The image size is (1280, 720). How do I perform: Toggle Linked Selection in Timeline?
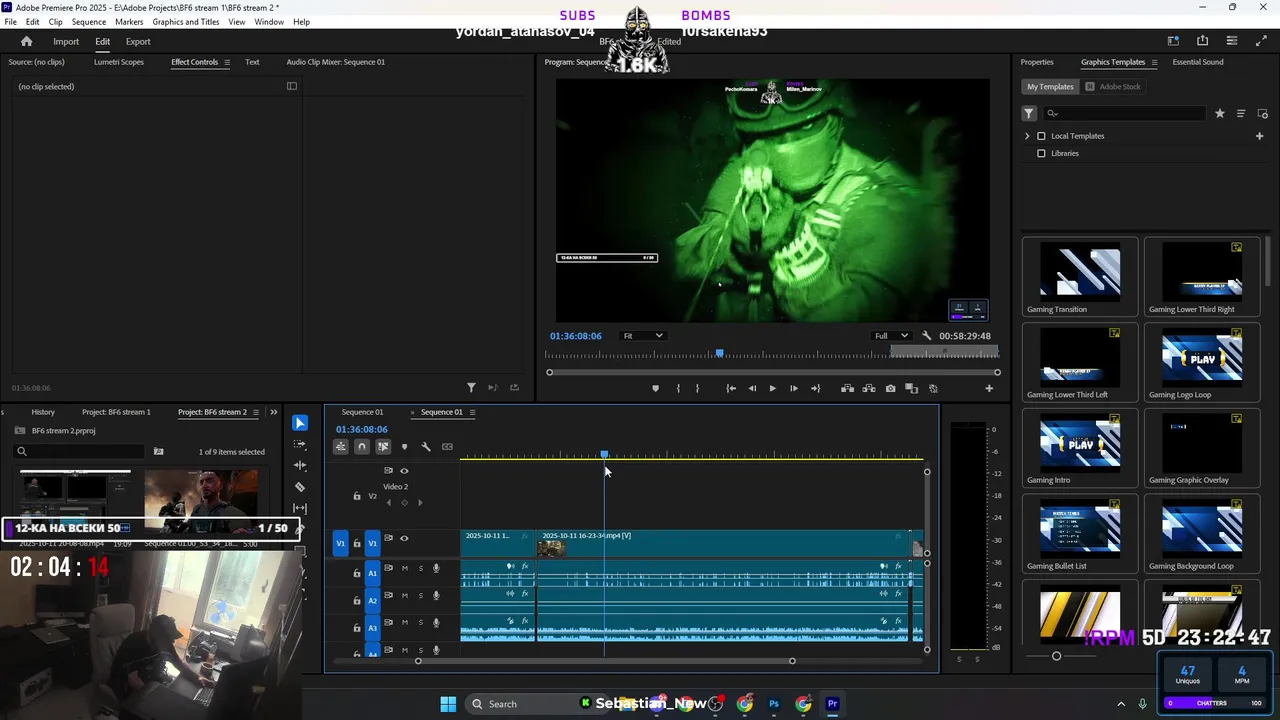click(383, 447)
